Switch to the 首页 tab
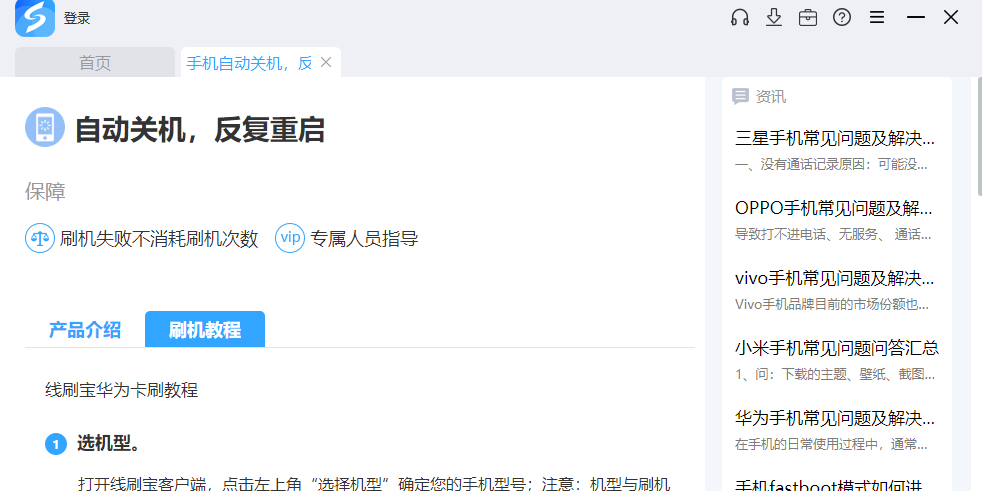982x491 pixels. (x=95, y=63)
